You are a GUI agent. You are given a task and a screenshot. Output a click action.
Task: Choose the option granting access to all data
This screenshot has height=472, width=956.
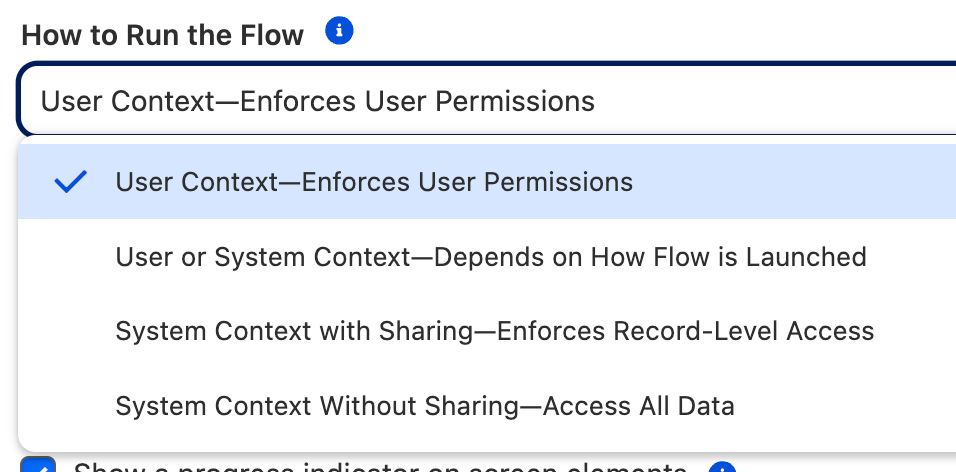487,406
